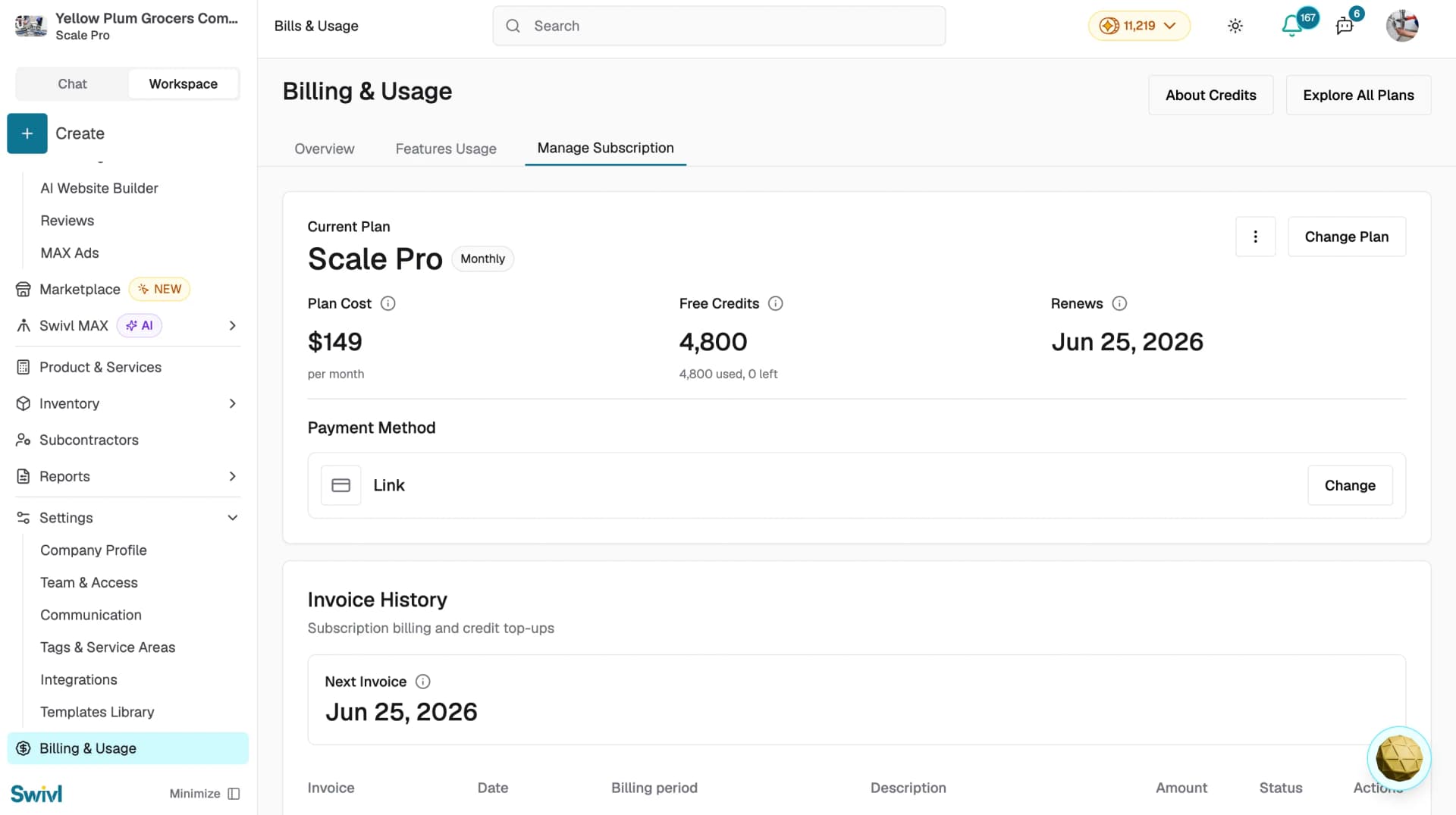Click the '4,800 used, 0 left' text
The height and width of the screenshot is (815, 1456).
[x=728, y=374]
